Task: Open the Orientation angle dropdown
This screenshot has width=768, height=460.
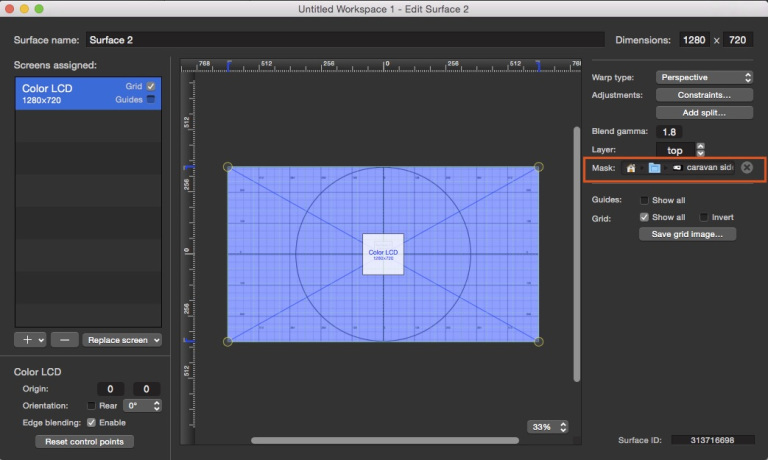Action: [x=141, y=405]
